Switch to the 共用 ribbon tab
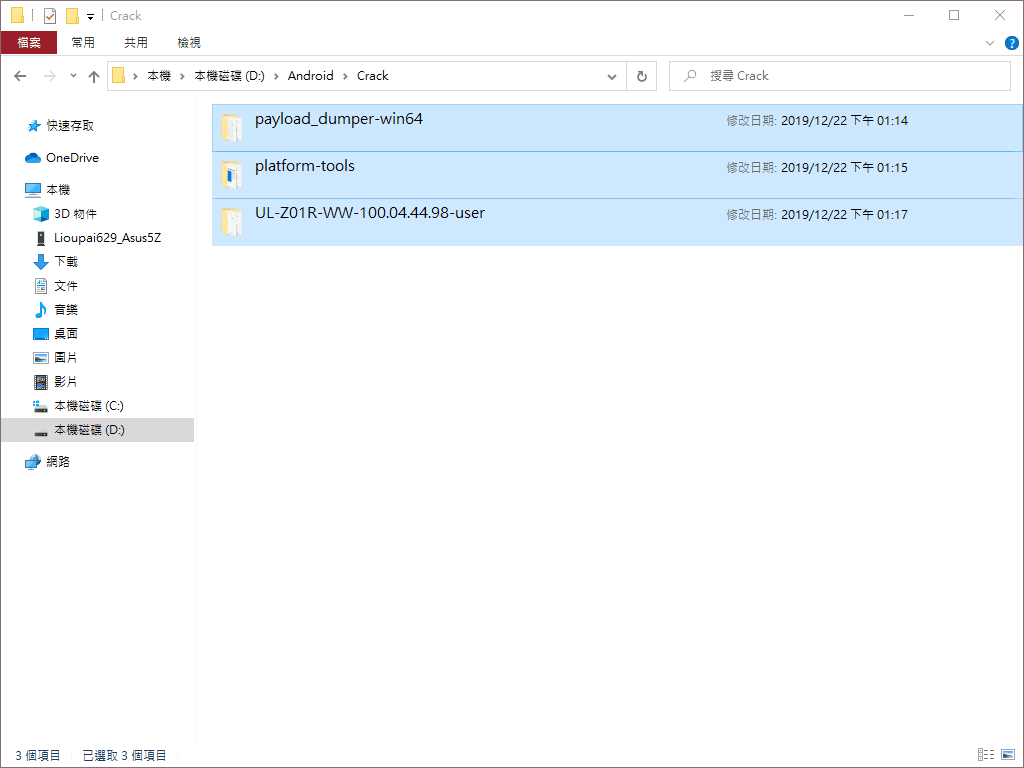 click(136, 42)
